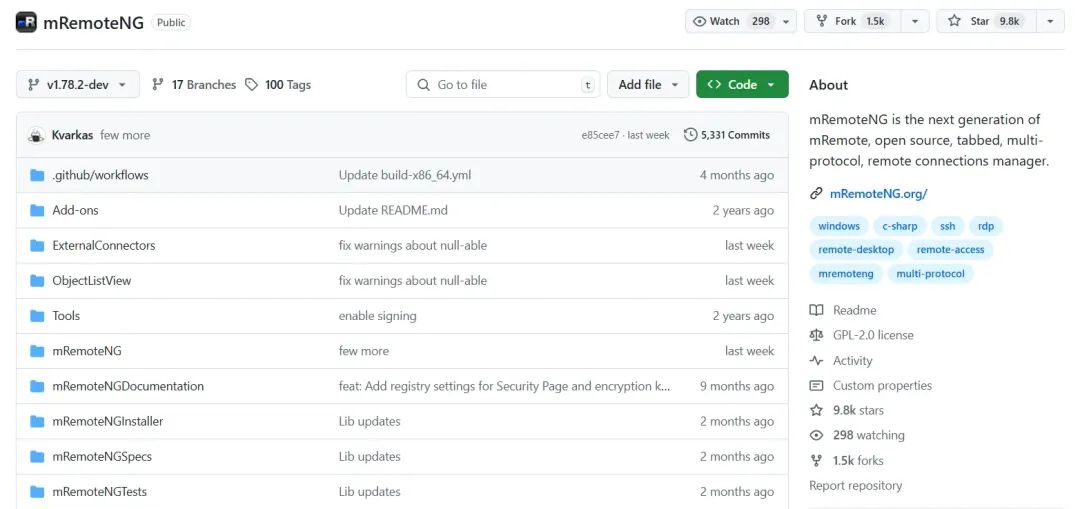
Task: Toggle Watch for this repository
Action: 731,21
